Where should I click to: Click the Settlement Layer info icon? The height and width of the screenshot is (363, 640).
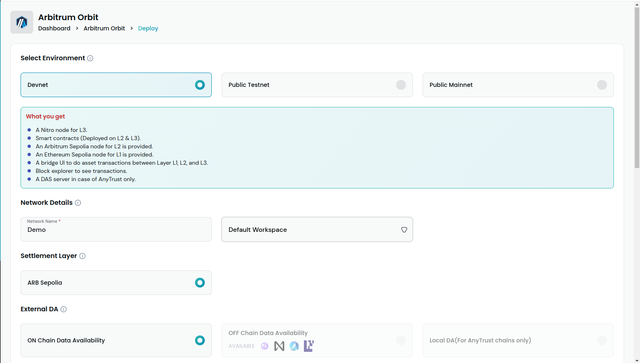[x=82, y=256]
